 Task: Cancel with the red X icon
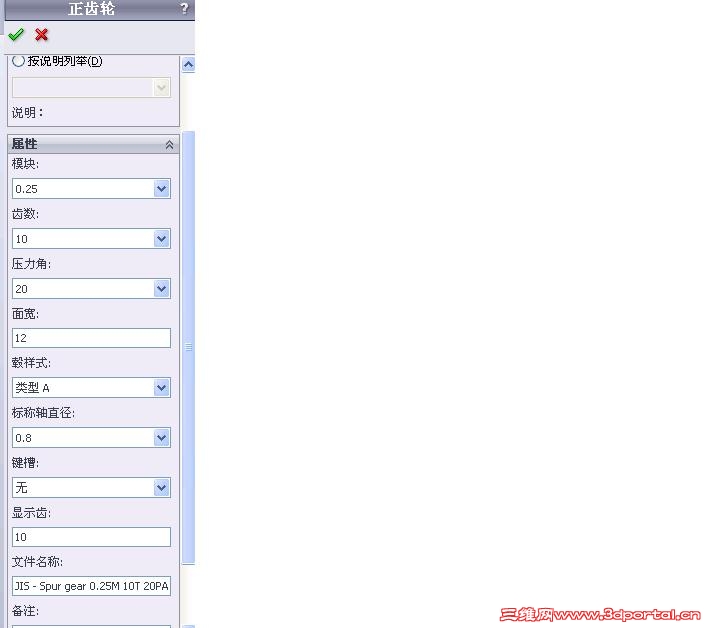pyautogui.click(x=41, y=35)
